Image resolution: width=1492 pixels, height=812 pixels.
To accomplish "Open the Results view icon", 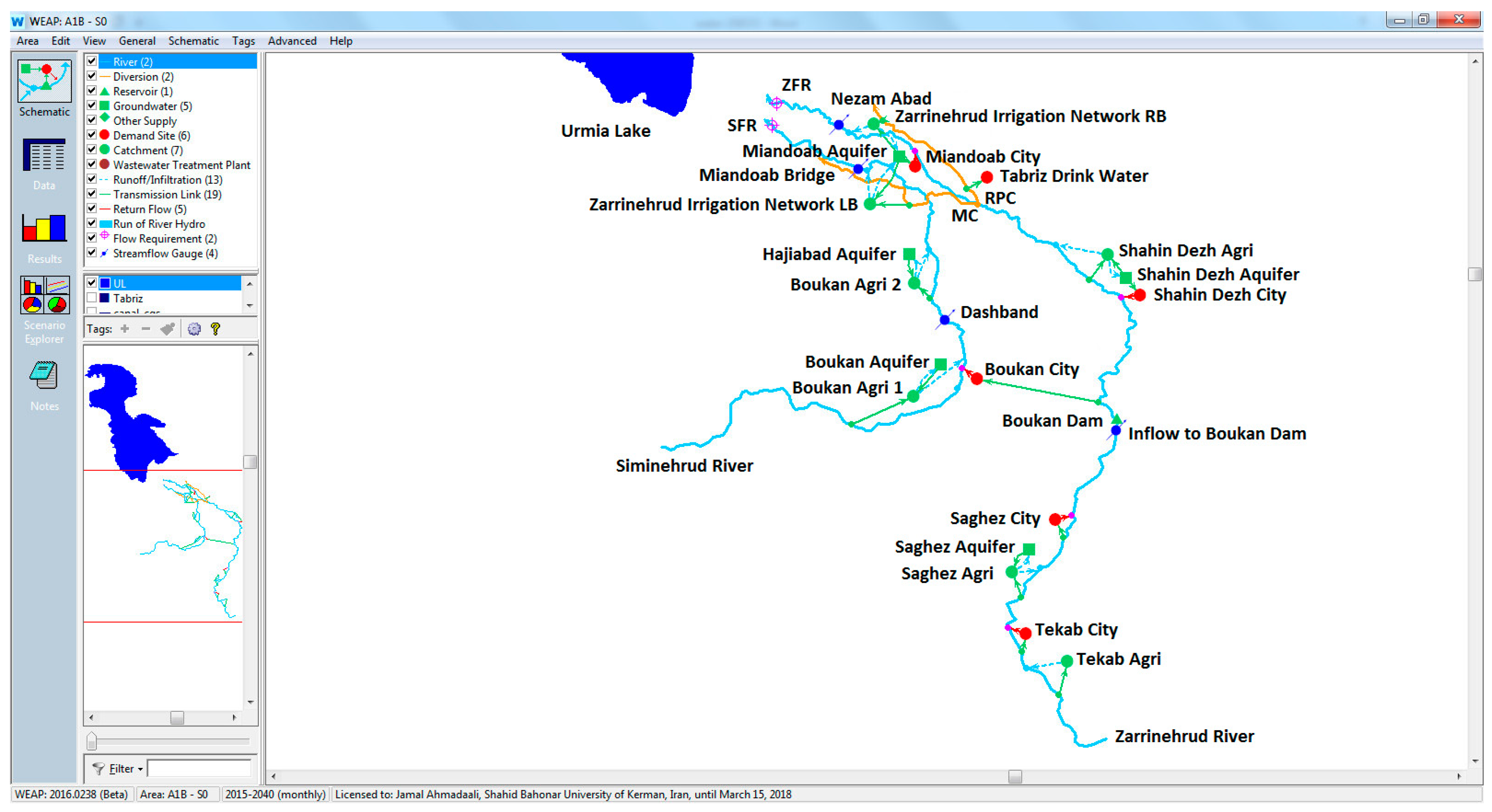I will click(x=44, y=228).
